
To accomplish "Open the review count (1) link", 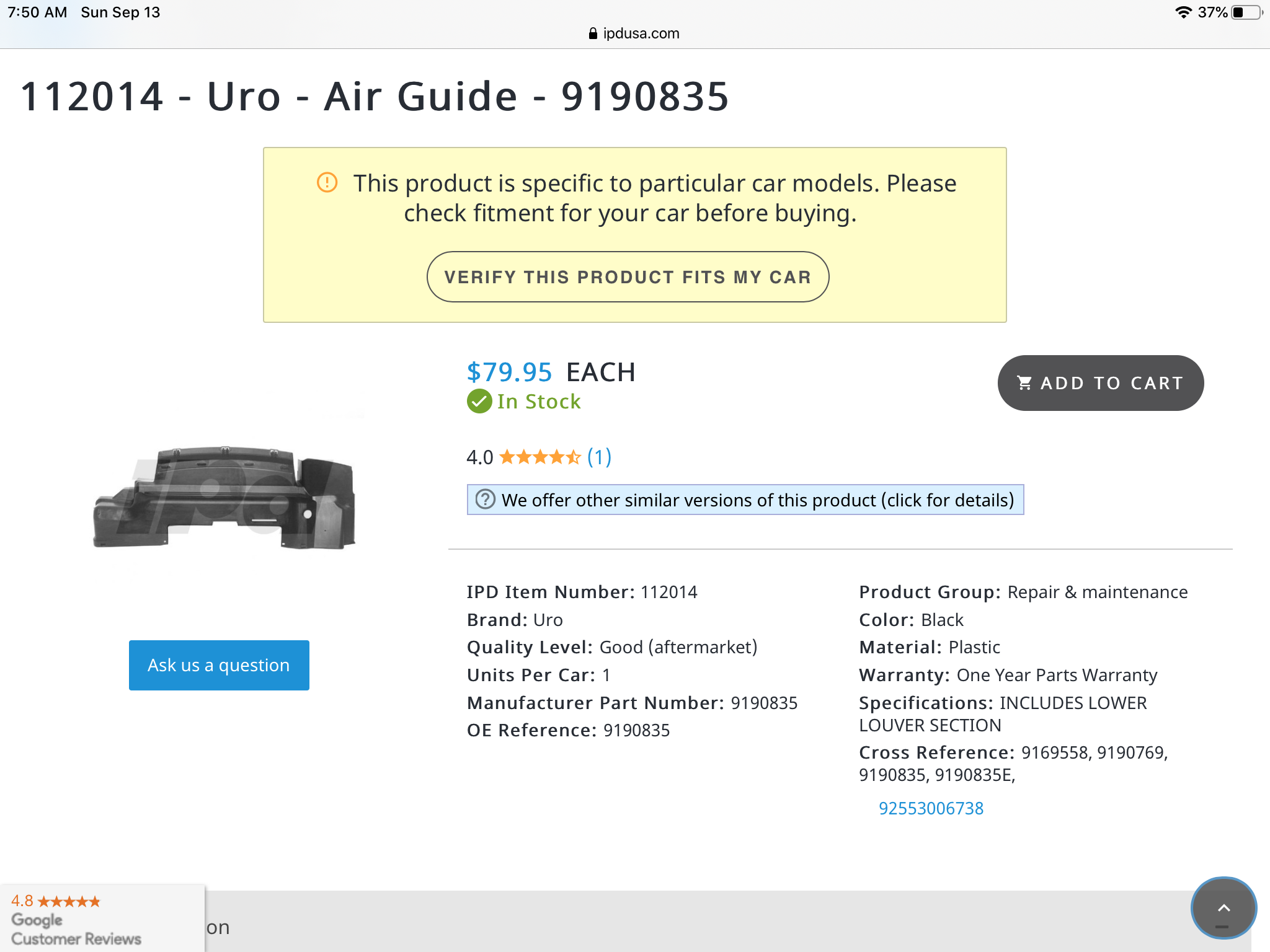I will point(599,457).
